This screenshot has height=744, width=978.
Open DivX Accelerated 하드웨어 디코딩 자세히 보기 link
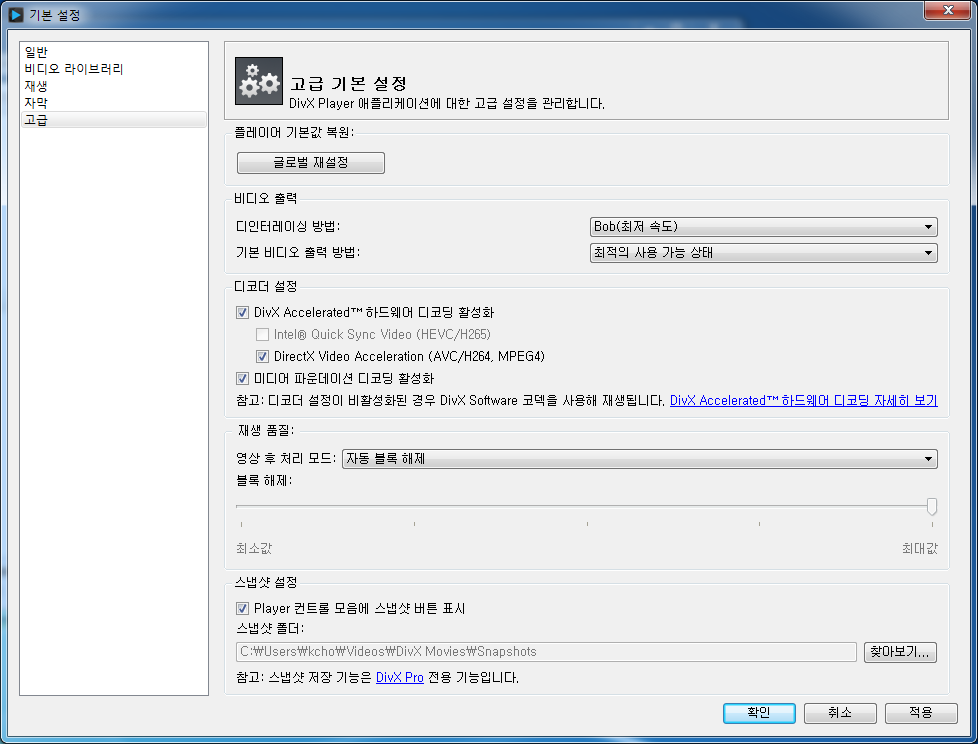(803, 400)
